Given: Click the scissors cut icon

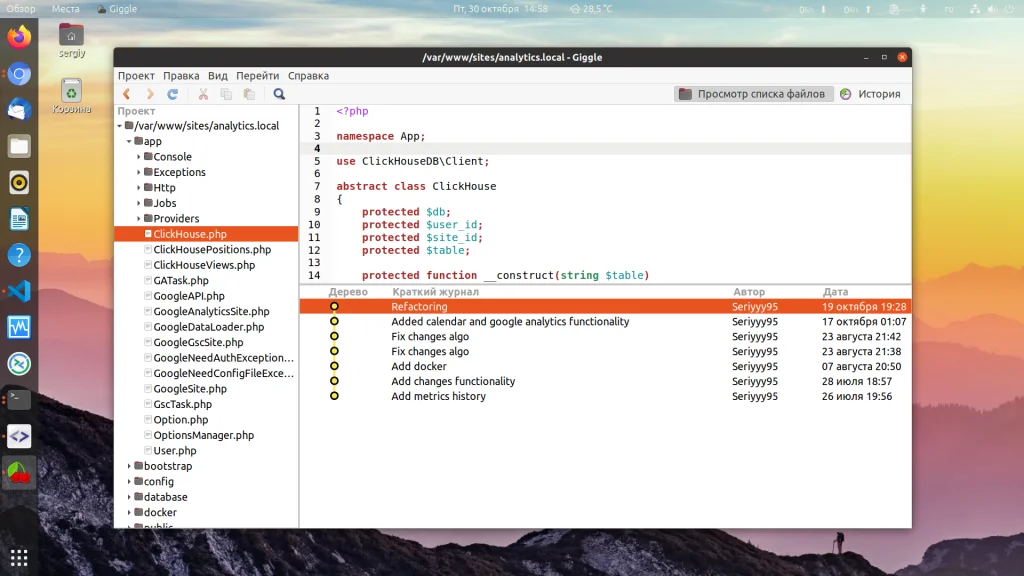Looking at the screenshot, I should [203, 94].
